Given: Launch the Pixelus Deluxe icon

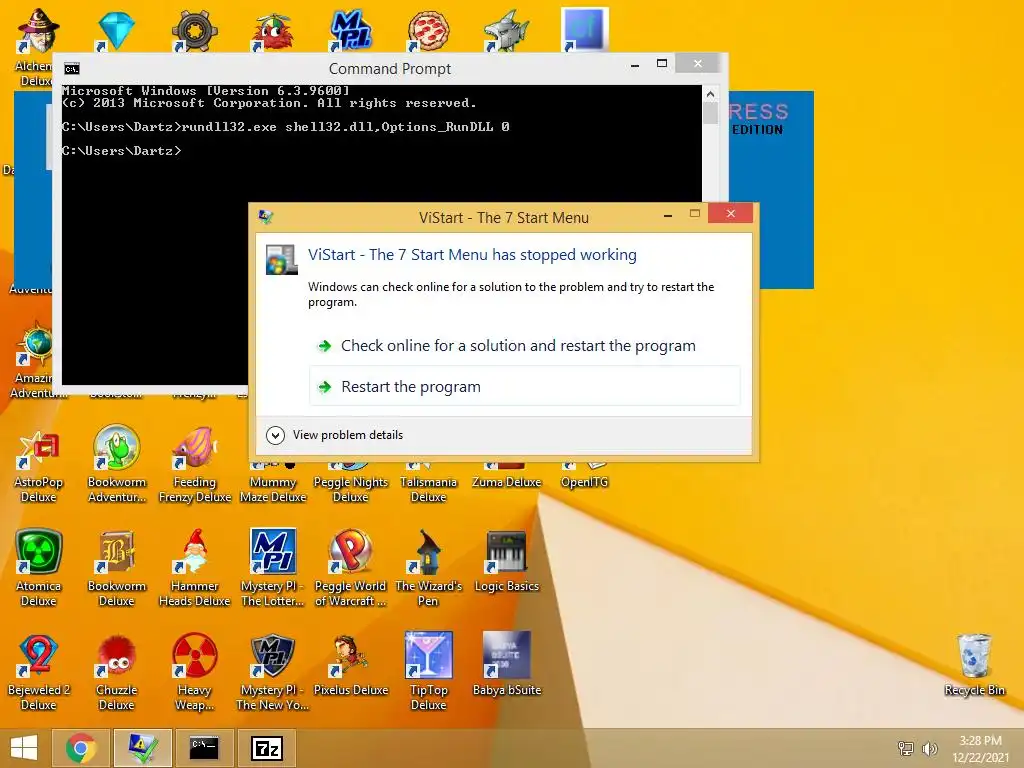Looking at the screenshot, I should pyautogui.click(x=351, y=666).
